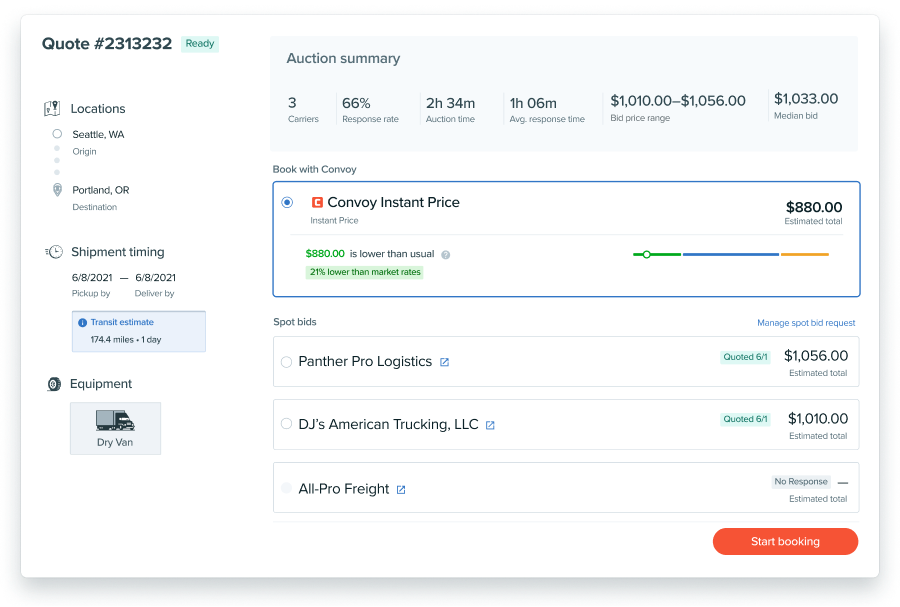Viewport: 900px width, 607px height.
Task: Click the Portland destination pin icon
Action: tap(57, 190)
